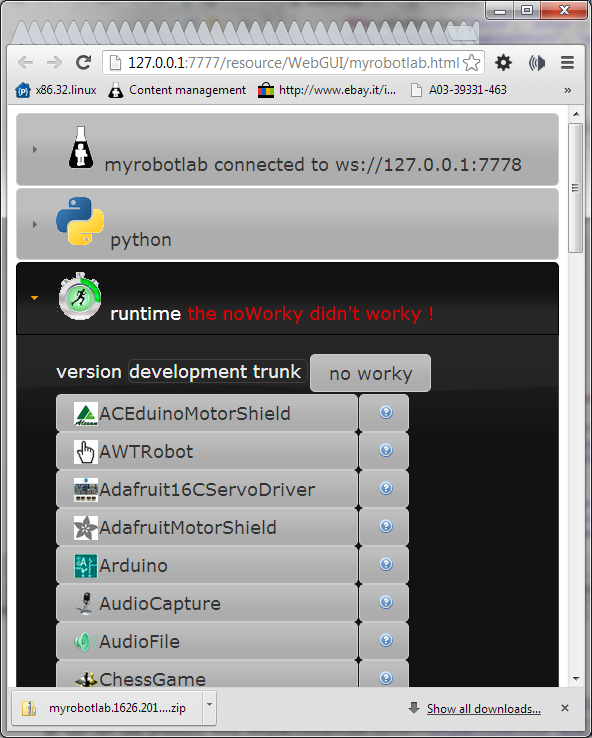Click the help icon beside Arduino
Screen dimensions: 592x738
pos(385,564)
